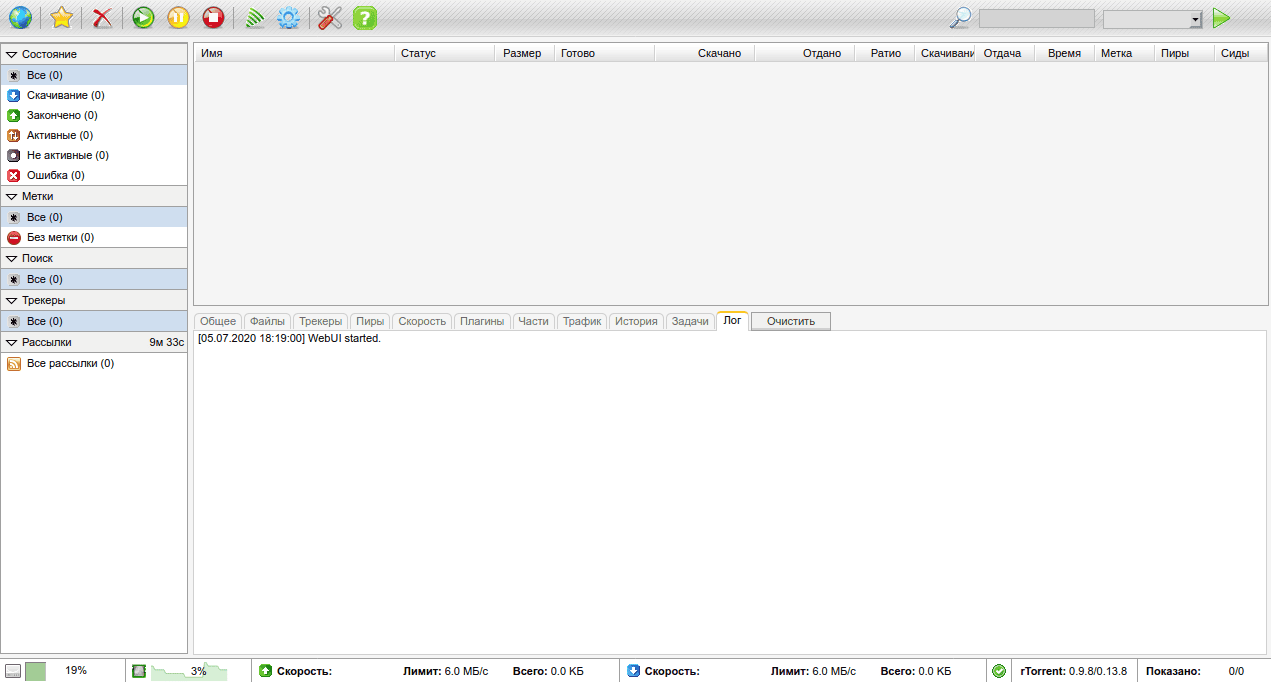Sort by the Ратио column header
The height and width of the screenshot is (682, 1271).
click(x=884, y=53)
